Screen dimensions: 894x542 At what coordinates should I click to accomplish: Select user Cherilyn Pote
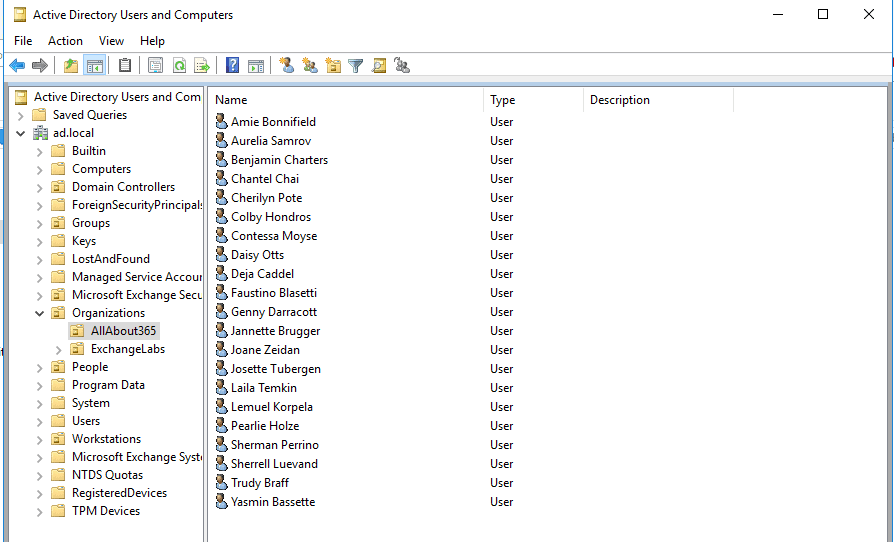(x=266, y=198)
